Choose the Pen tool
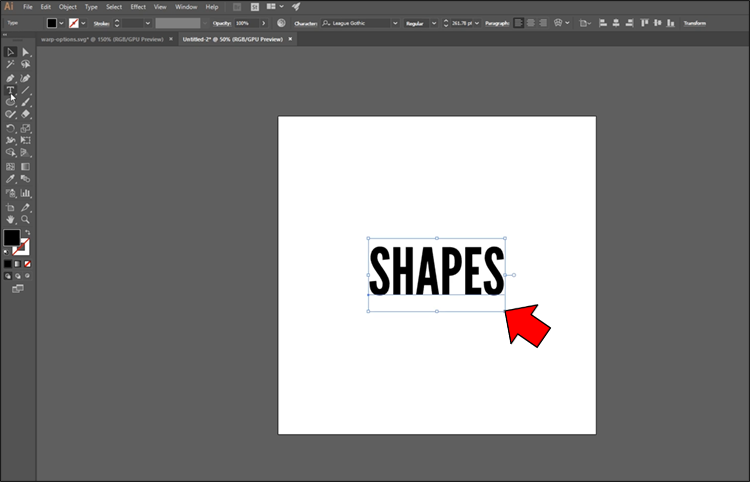Image resolution: width=750 pixels, height=482 pixels. (10, 78)
